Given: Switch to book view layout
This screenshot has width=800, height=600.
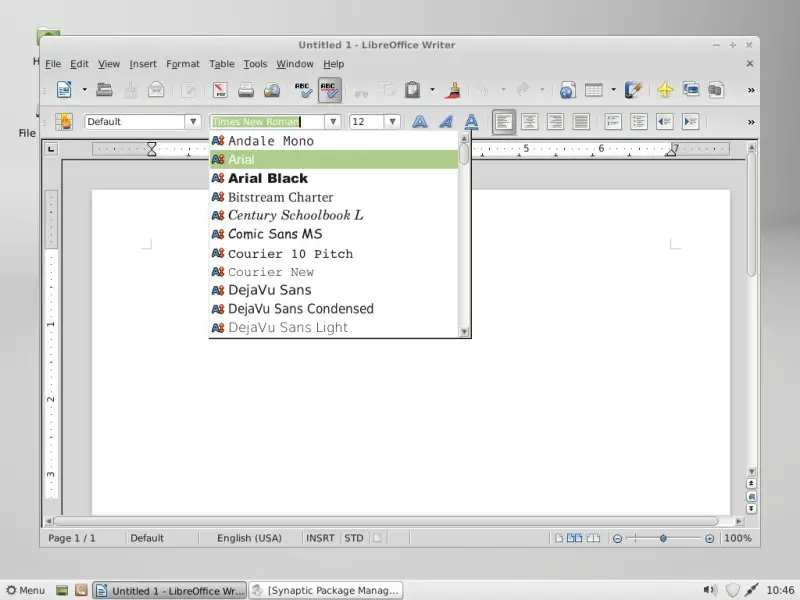Looking at the screenshot, I should tap(593, 538).
